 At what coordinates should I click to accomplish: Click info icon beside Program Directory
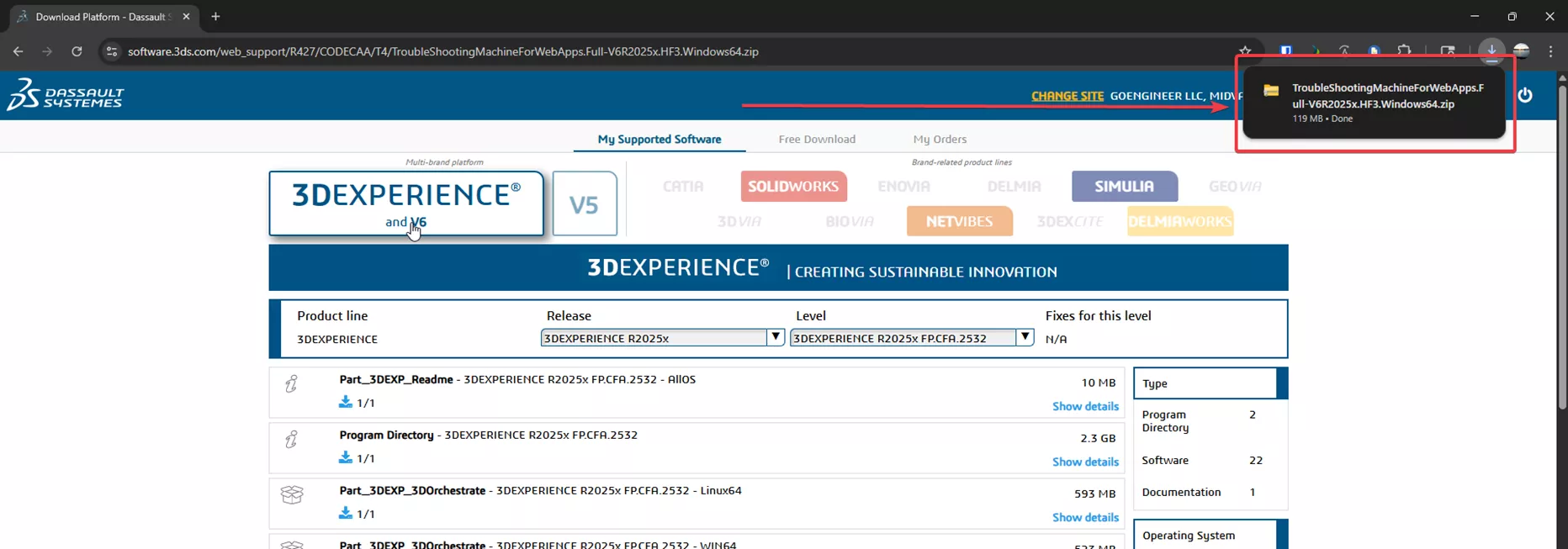[291, 439]
